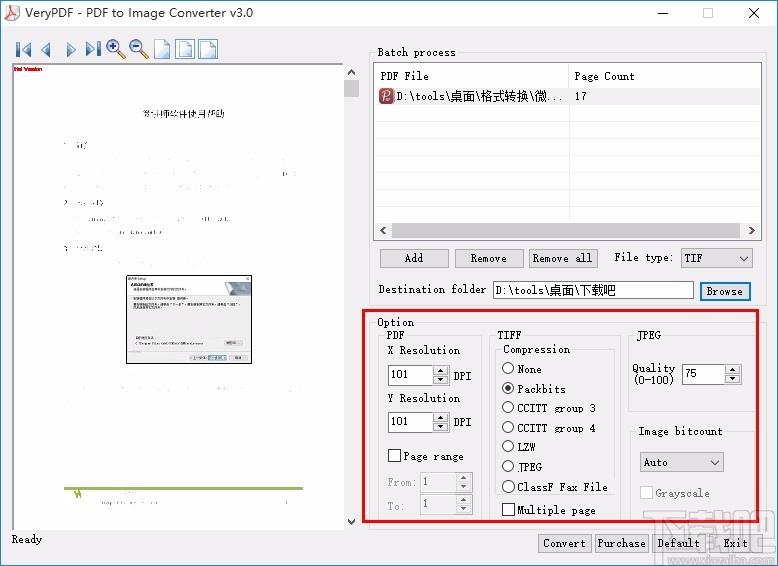Select the PDF file row in batch list
778x566 pixels.
(x=568, y=96)
